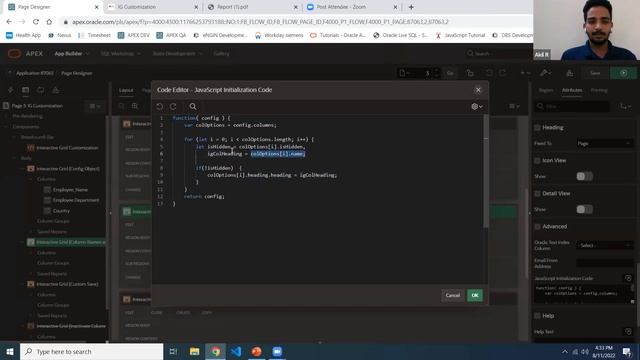The image size is (640, 360).
Task: Click the Page Designer toolbar redo icon
Action: (502, 73)
